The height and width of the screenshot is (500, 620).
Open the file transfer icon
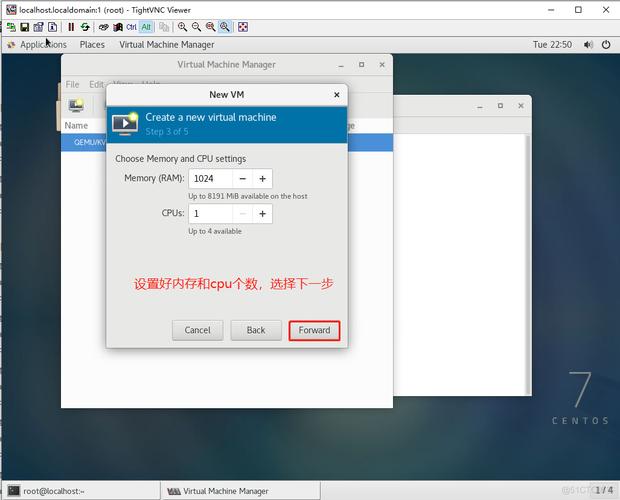click(164, 27)
